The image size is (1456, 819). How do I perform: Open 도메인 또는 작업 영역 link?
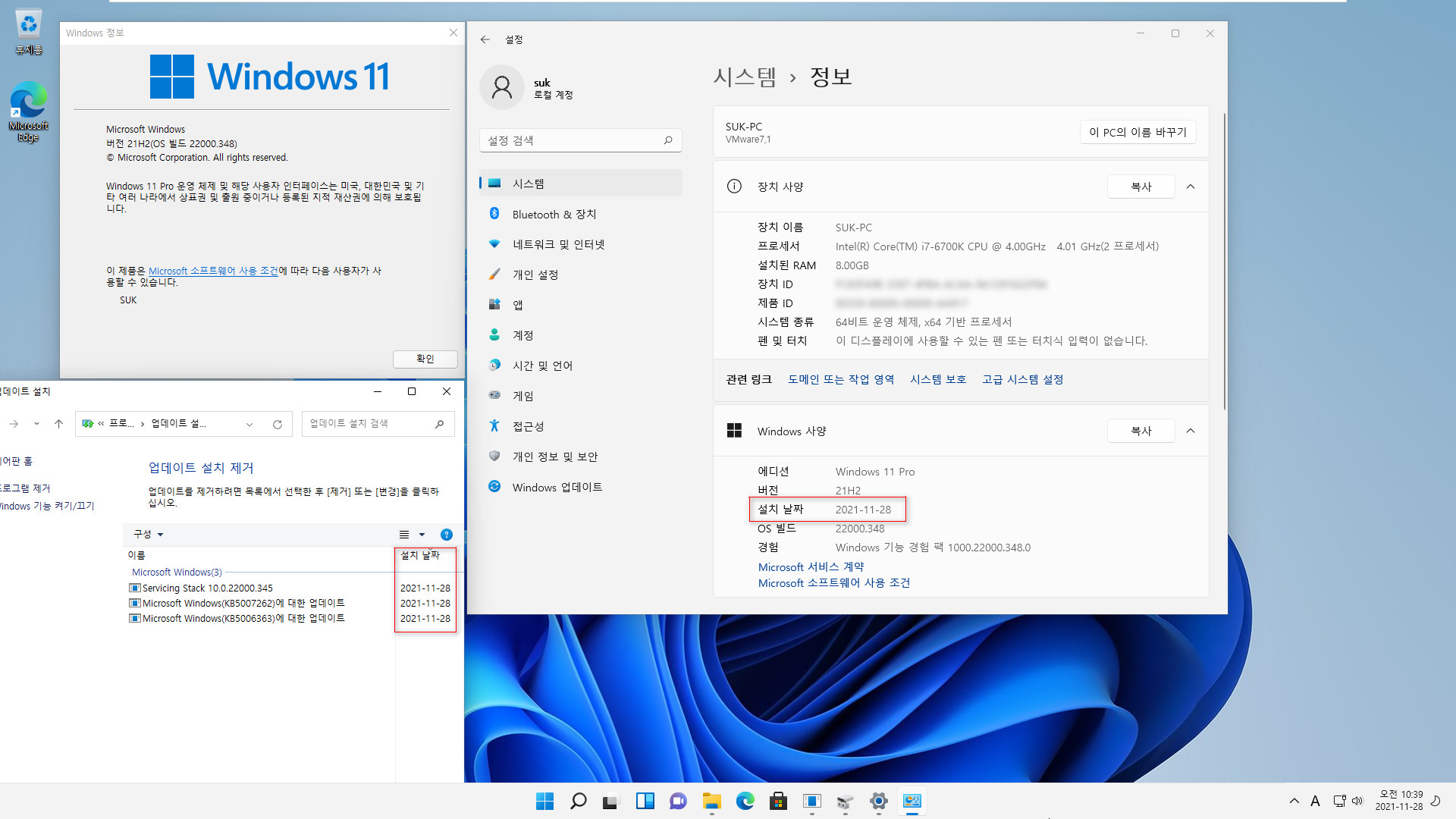click(841, 379)
